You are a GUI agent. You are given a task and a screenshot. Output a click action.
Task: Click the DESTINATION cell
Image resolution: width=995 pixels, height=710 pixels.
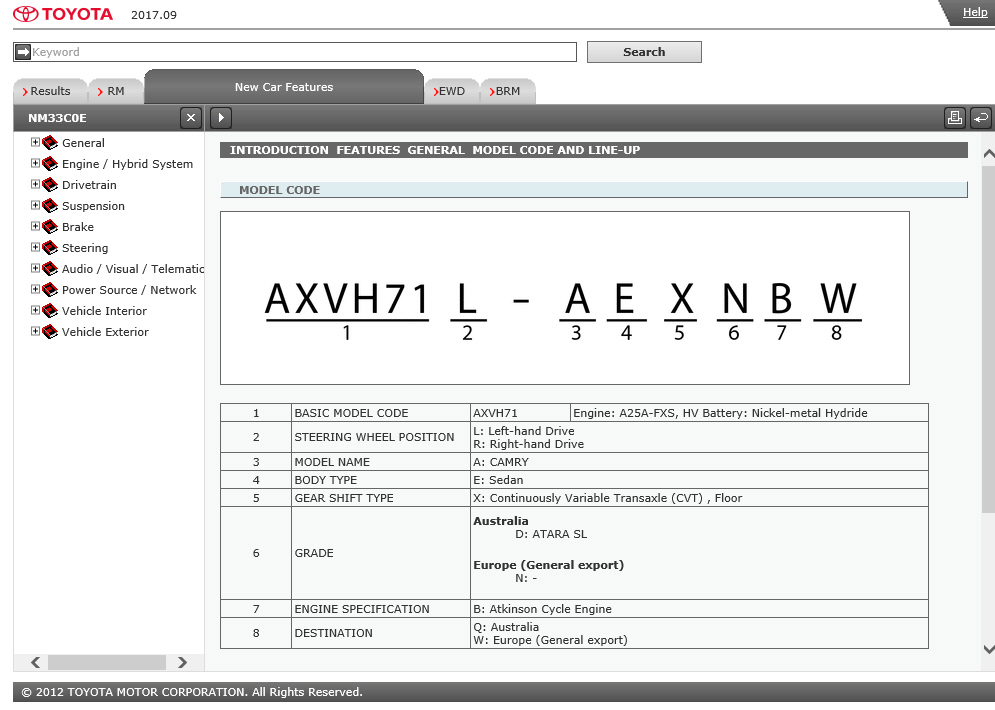pyautogui.click(x=381, y=633)
